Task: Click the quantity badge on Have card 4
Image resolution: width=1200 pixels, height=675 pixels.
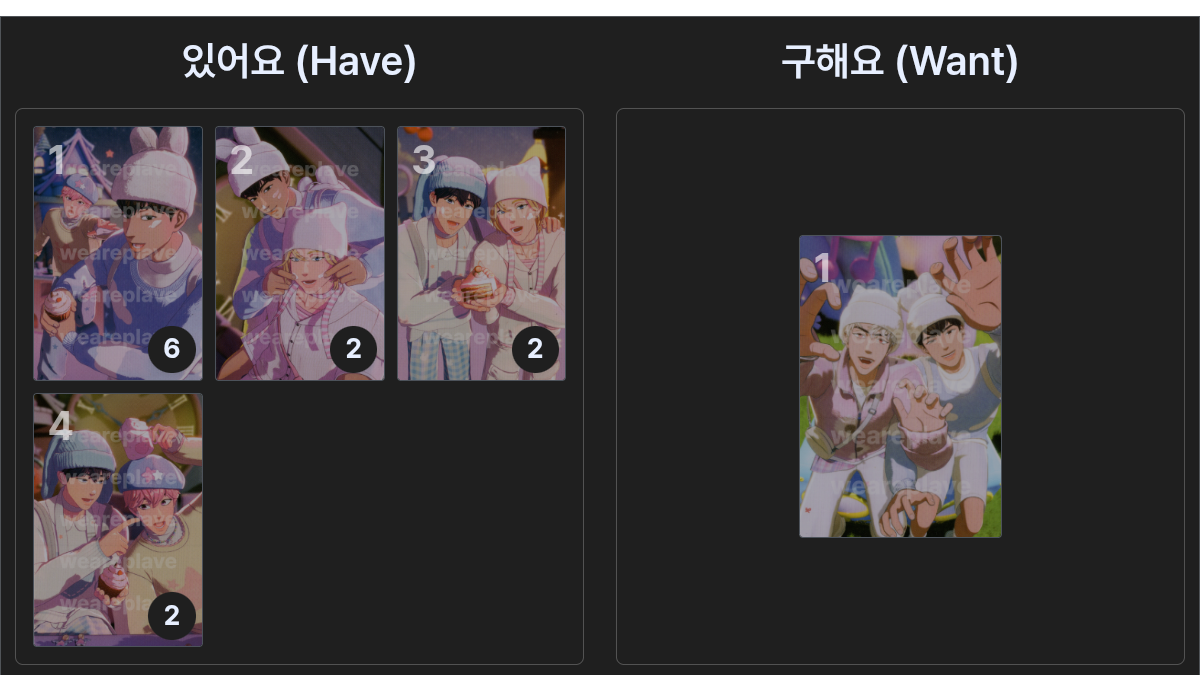Action: point(172,616)
